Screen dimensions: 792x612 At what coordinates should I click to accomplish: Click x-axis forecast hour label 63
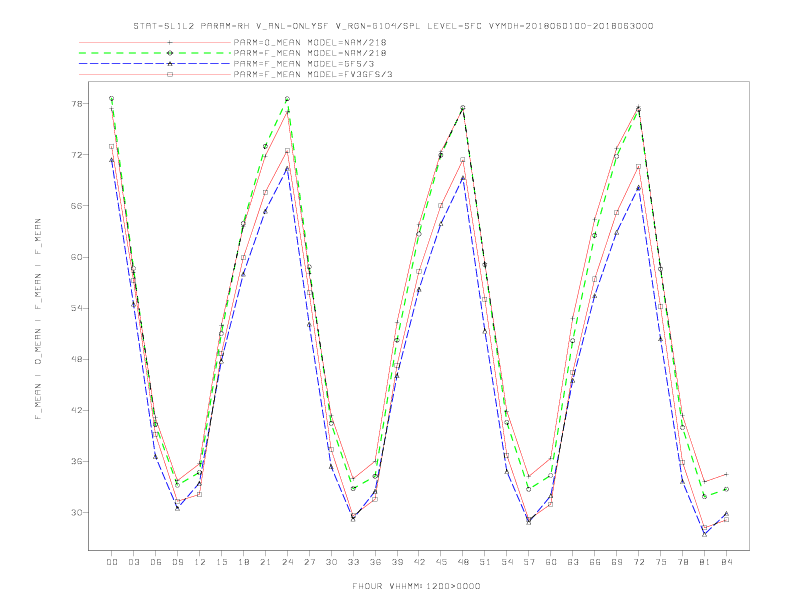coord(573,562)
